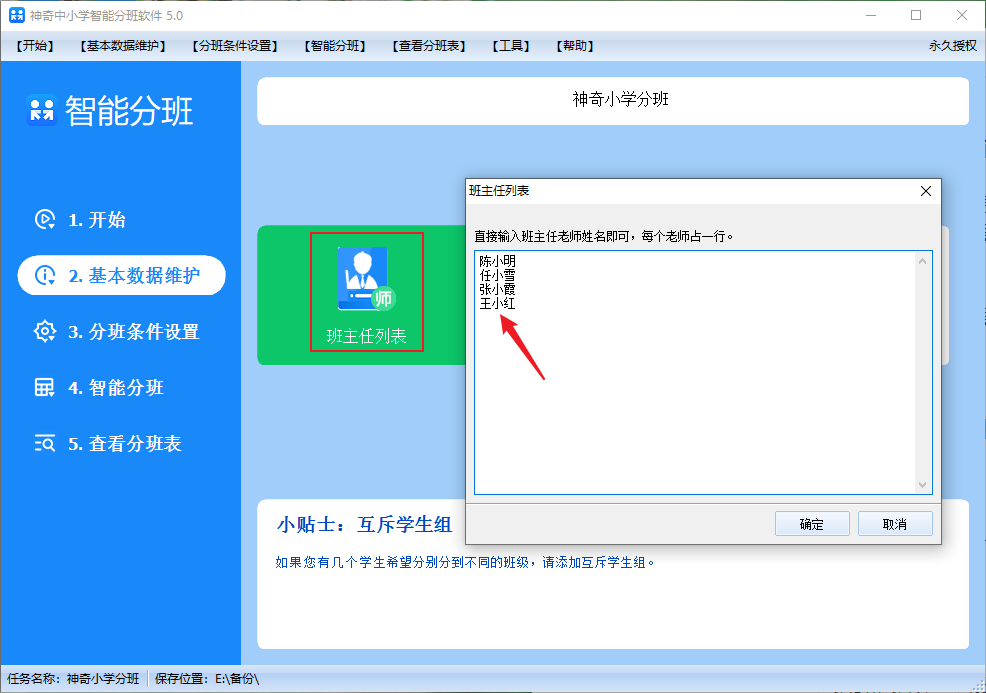Confirm with the 确定 button
Image resolution: width=986 pixels, height=693 pixels.
pos(812,524)
